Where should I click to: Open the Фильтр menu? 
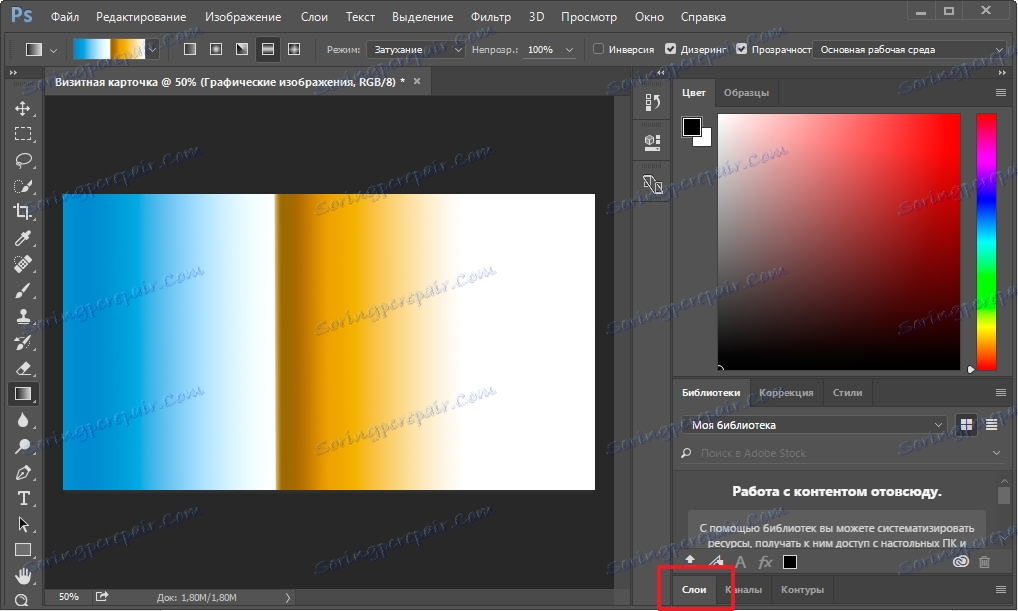click(490, 16)
